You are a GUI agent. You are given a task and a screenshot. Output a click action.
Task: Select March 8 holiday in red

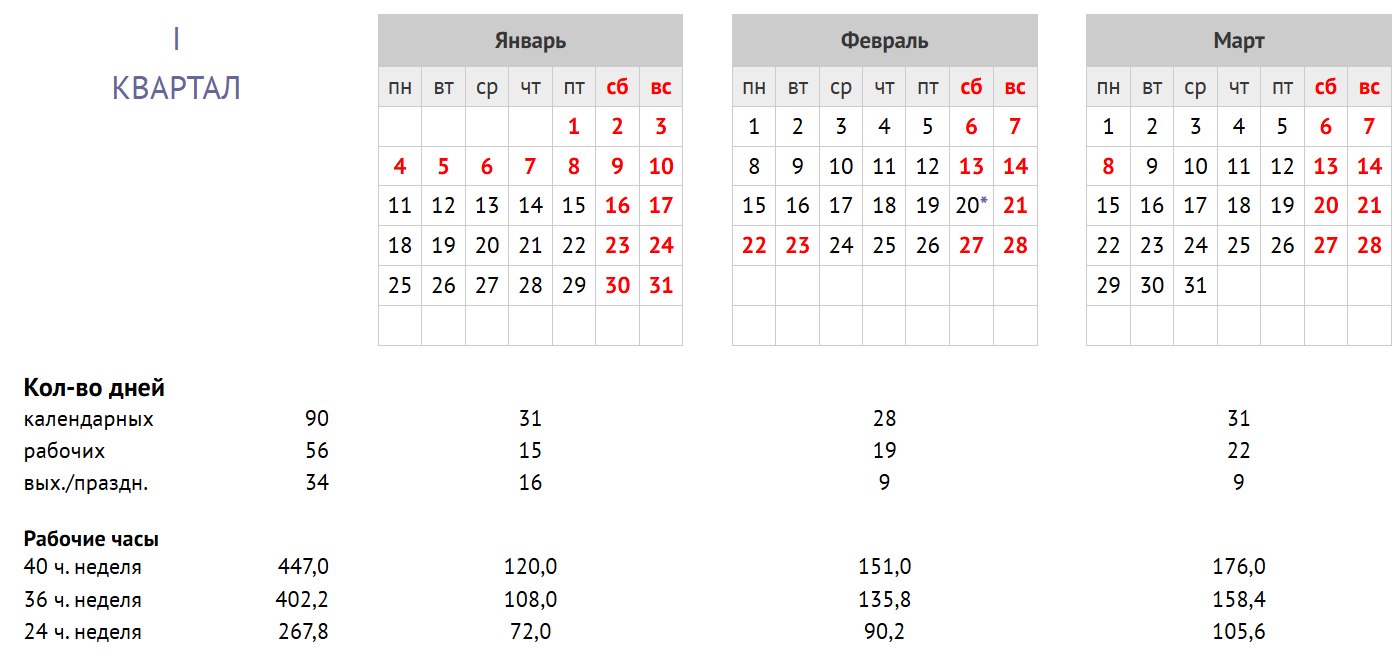(1108, 167)
